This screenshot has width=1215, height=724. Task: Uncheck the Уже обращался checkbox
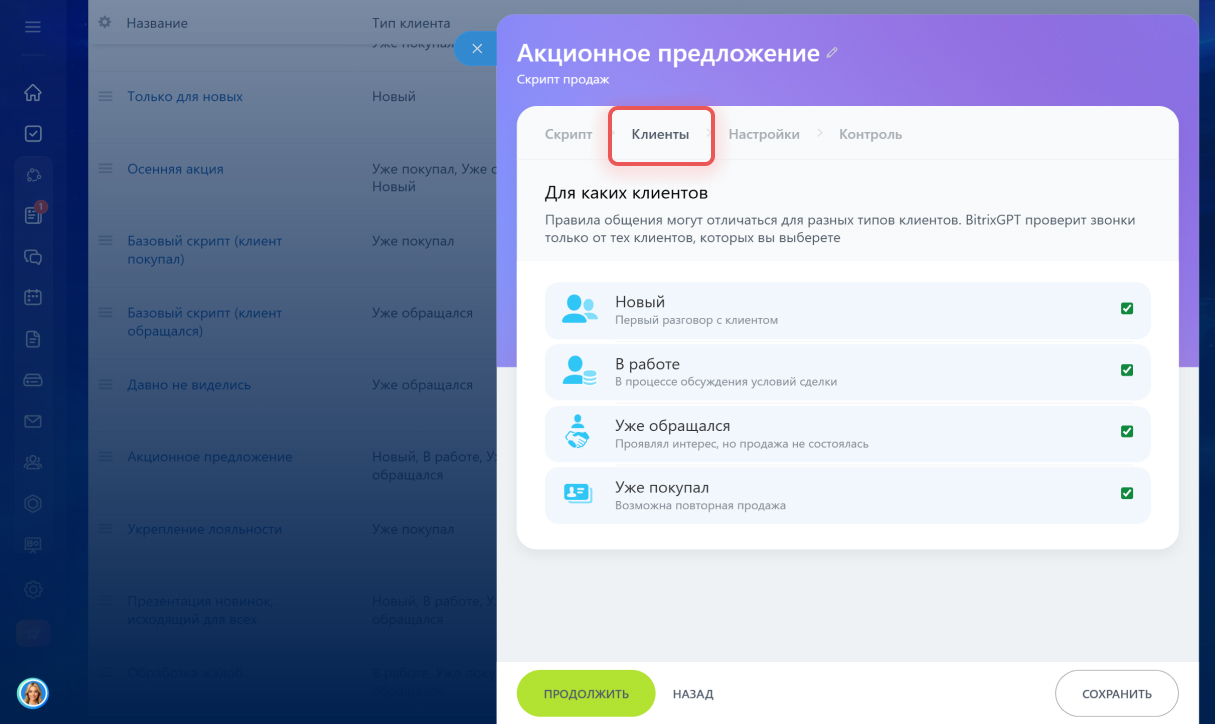[x=1127, y=432]
